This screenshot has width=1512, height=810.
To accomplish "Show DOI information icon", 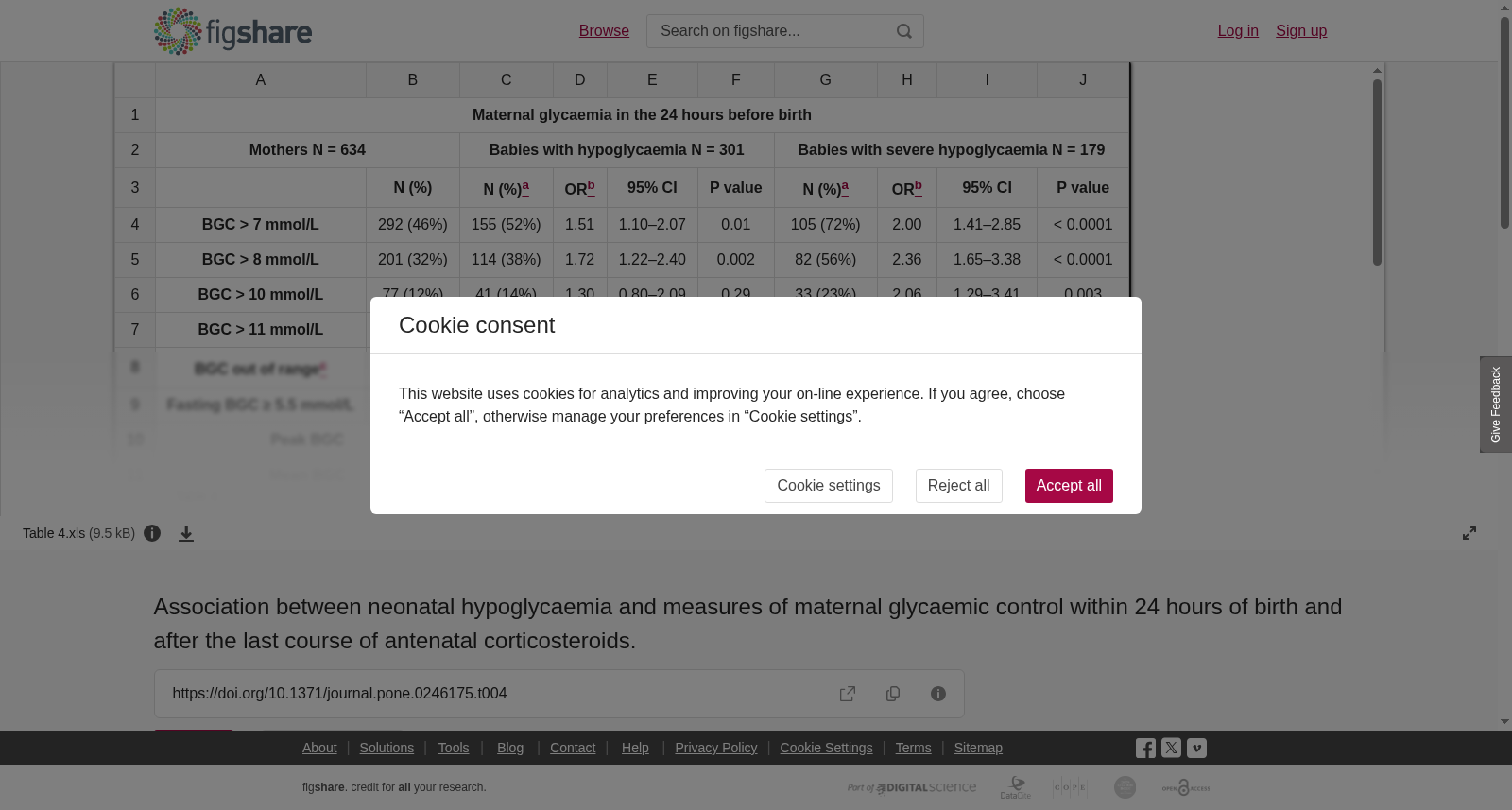I will (x=938, y=694).
